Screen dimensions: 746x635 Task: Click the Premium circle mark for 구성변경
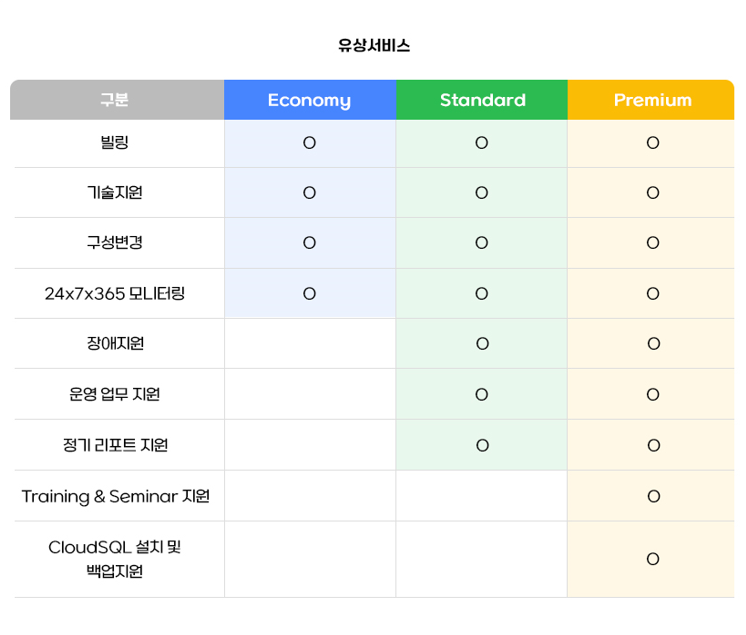(x=653, y=243)
